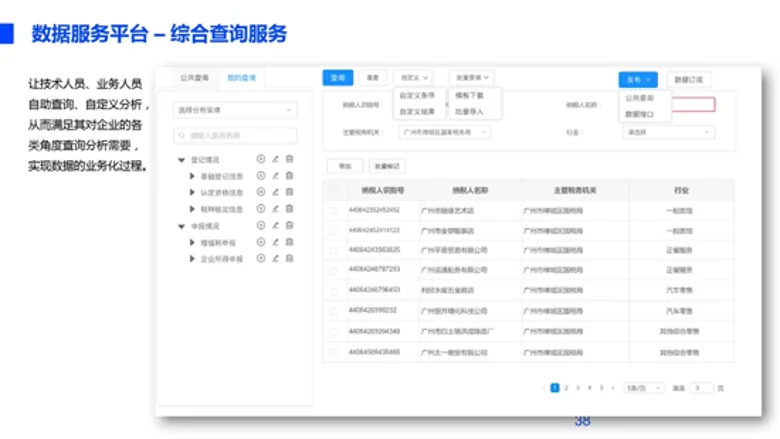Image resolution: width=780 pixels, height=439 pixels.
Task: Open the 批量查询 dropdown button
Action: pos(472,78)
